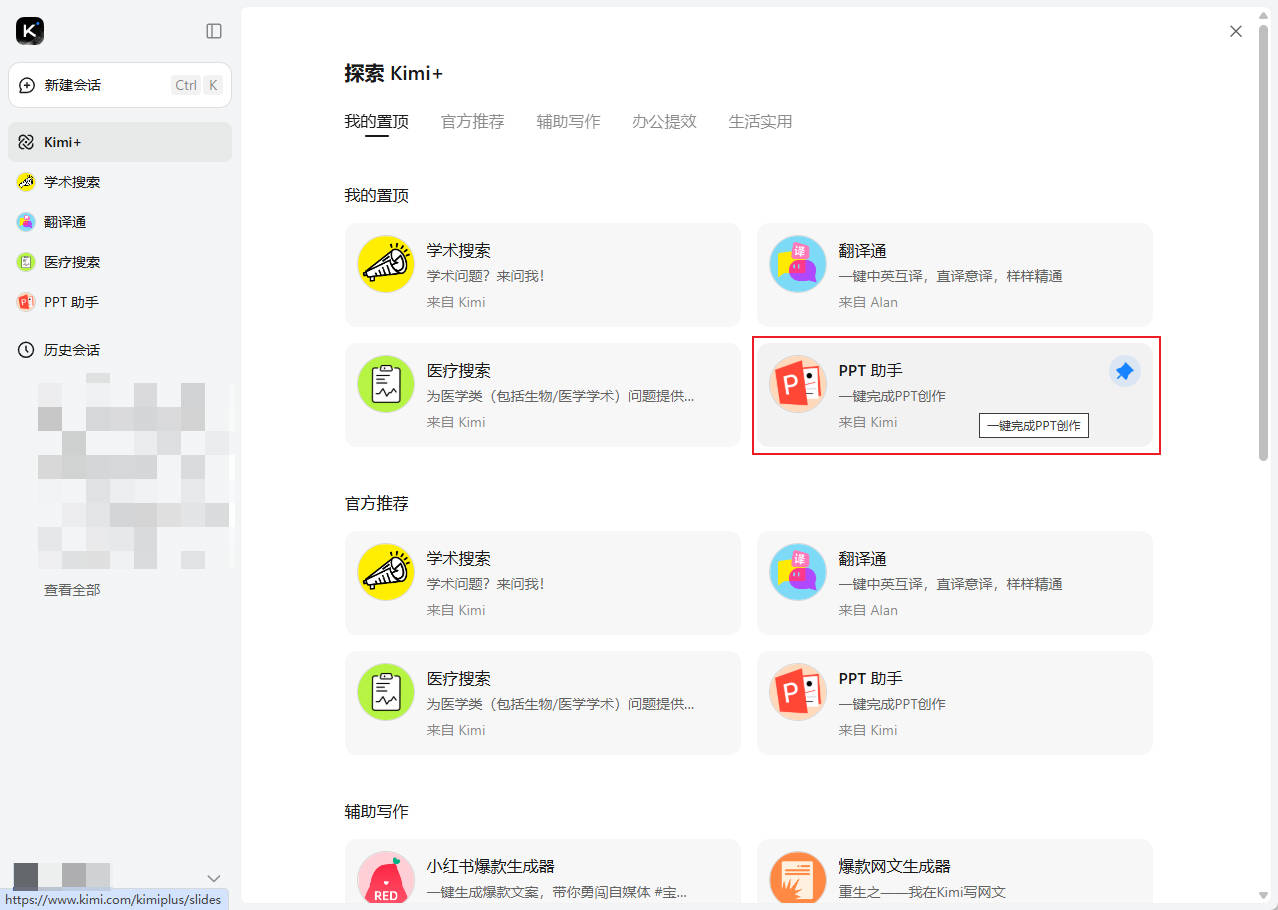Click the plus icon on 新建会话
The width and height of the screenshot is (1278, 910).
click(x=27, y=85)
